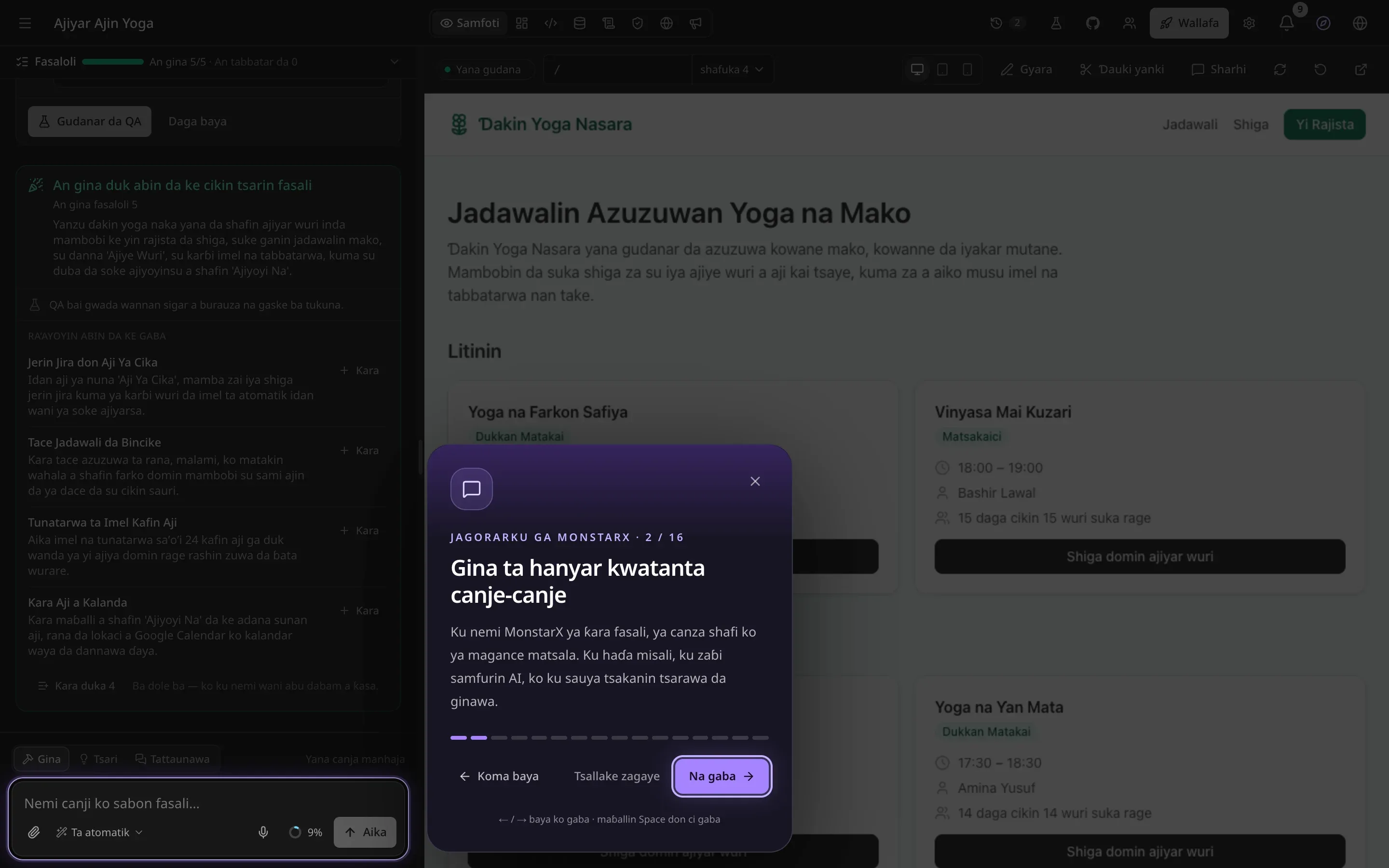The width and height of the screenshot is (1389, 868).
Task: Open the database icon in toolbar
Action: point(580,23)
